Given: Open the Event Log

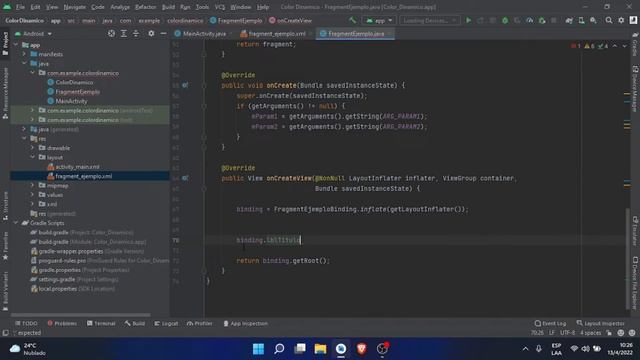Looking at the screenshot, I should point(550,323).
